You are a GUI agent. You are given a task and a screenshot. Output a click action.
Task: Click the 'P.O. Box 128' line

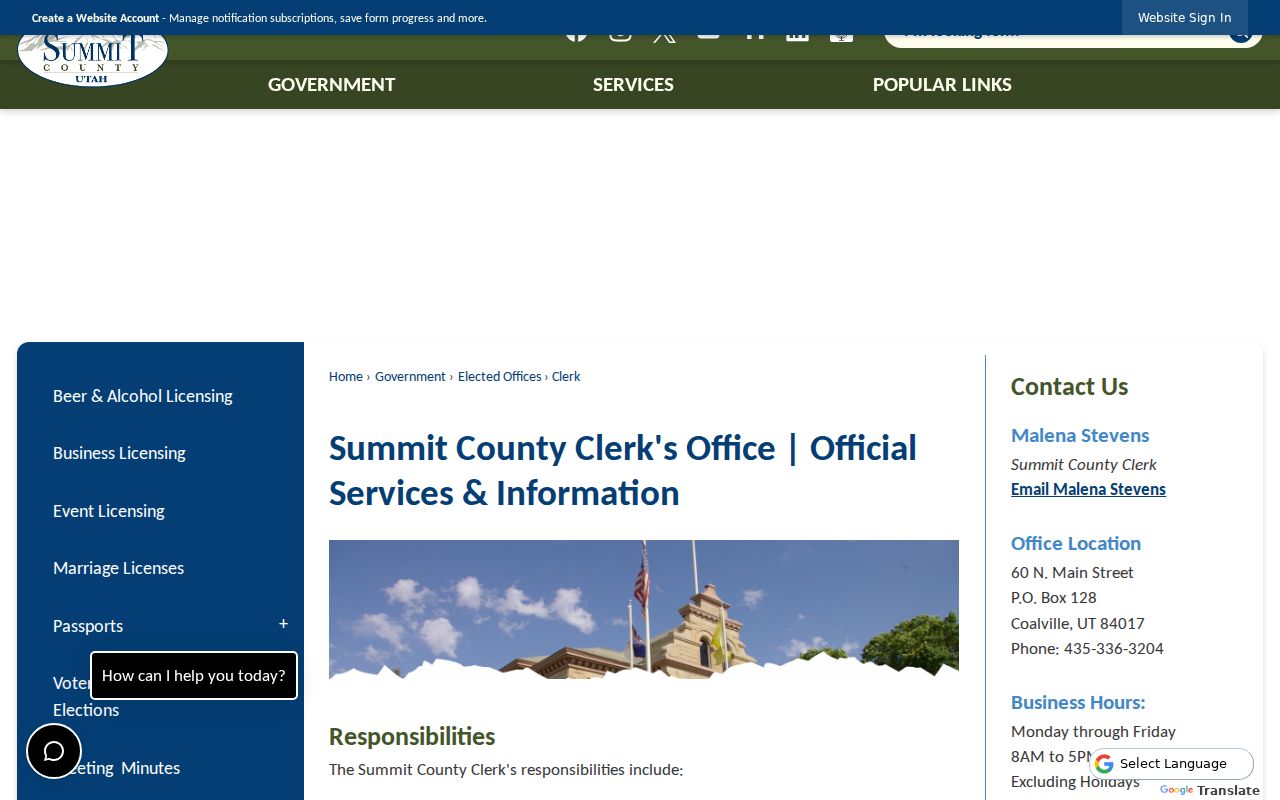point(1054,598)
